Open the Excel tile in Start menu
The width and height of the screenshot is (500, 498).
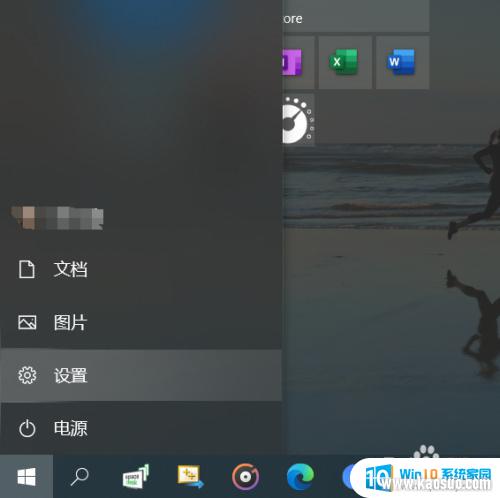click(345, 62)
